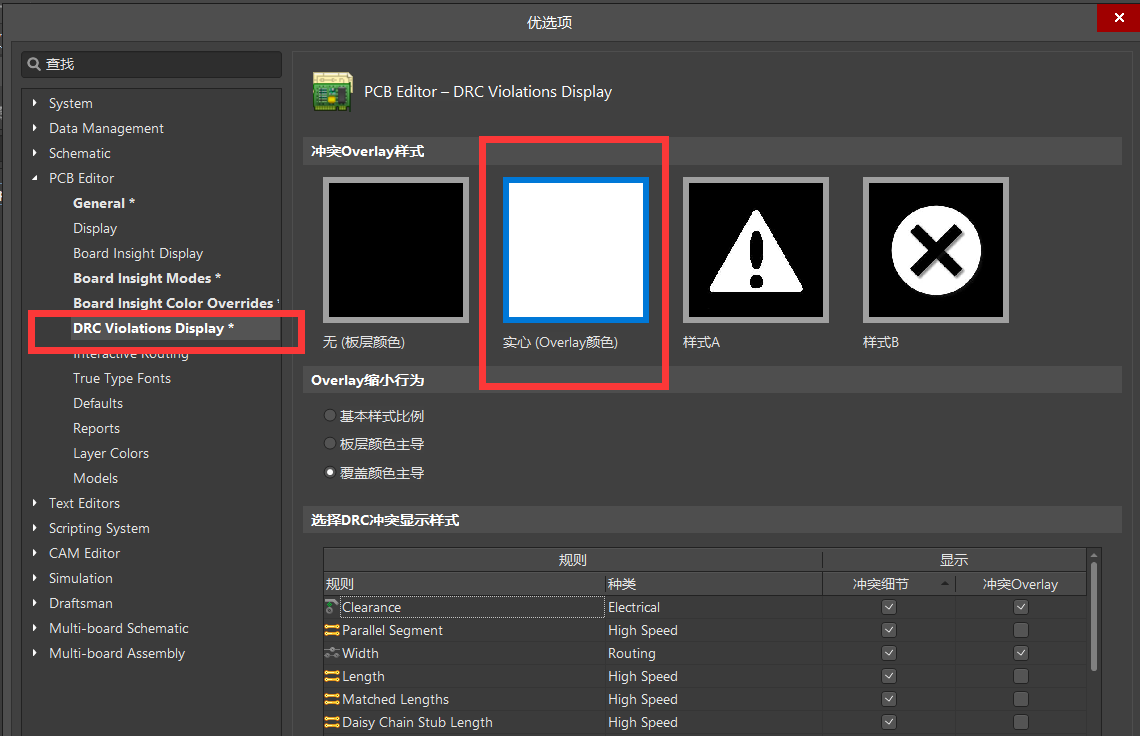This screenshot has height=736, width=1140.
Task: Uncheck 冲突Overlay for Width rule
Action: [1020, 652]
